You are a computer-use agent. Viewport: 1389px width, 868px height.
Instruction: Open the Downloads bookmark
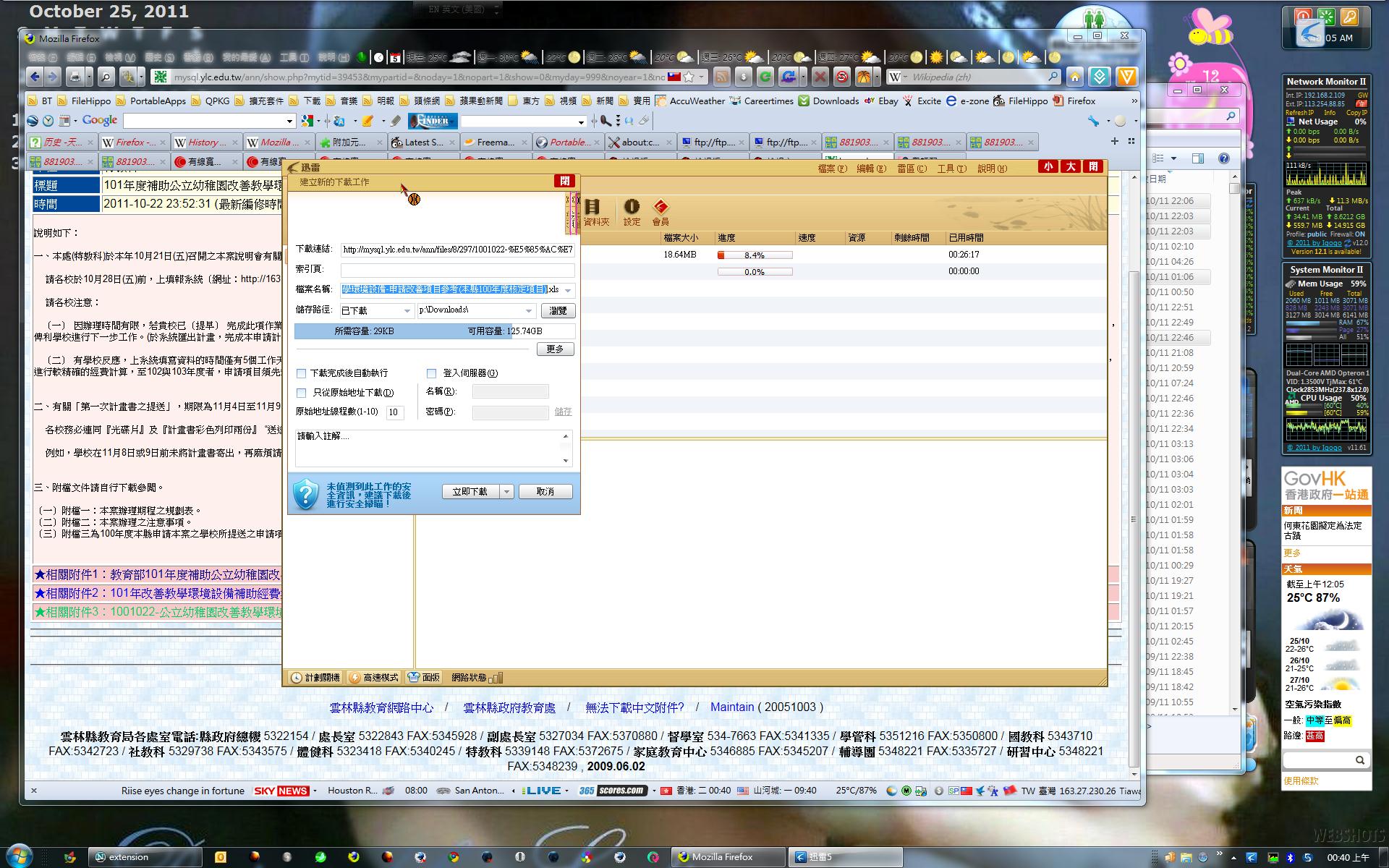828,101
